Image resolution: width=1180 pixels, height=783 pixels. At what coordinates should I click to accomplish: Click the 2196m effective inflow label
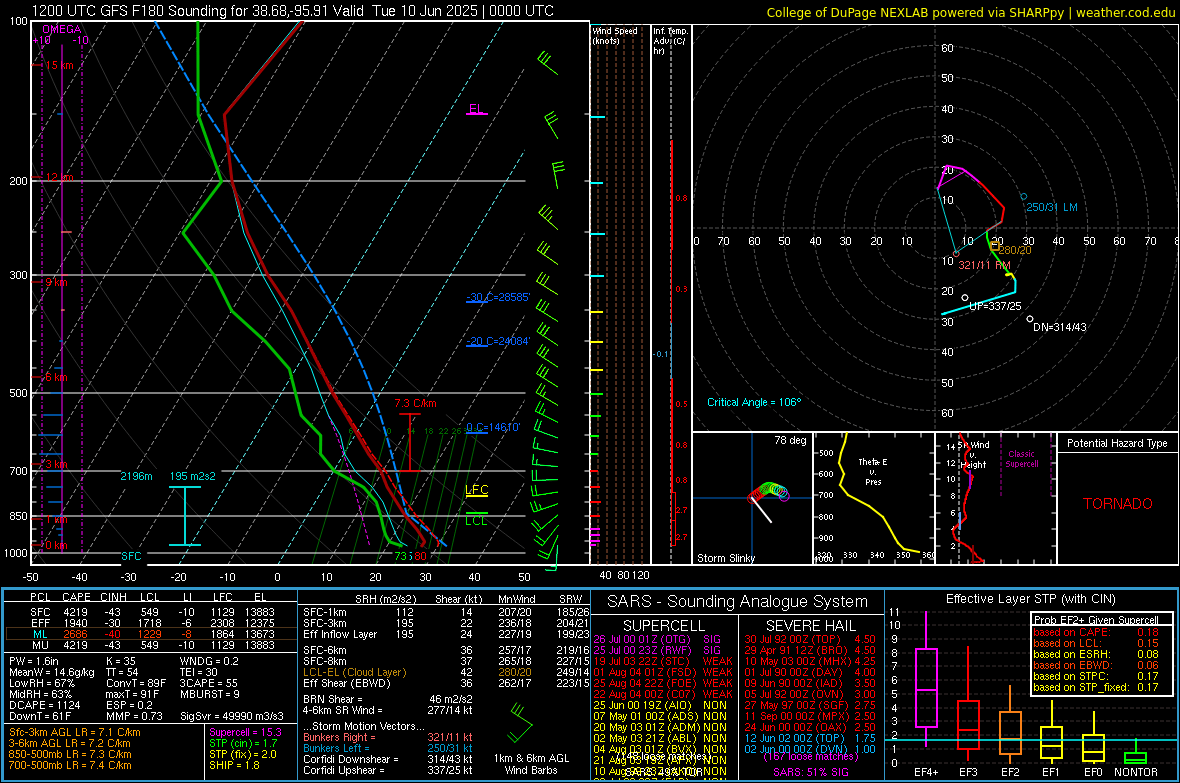click(136, 476)
